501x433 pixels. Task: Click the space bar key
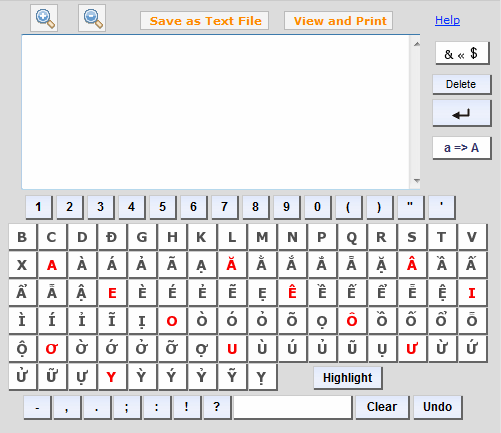293,407
